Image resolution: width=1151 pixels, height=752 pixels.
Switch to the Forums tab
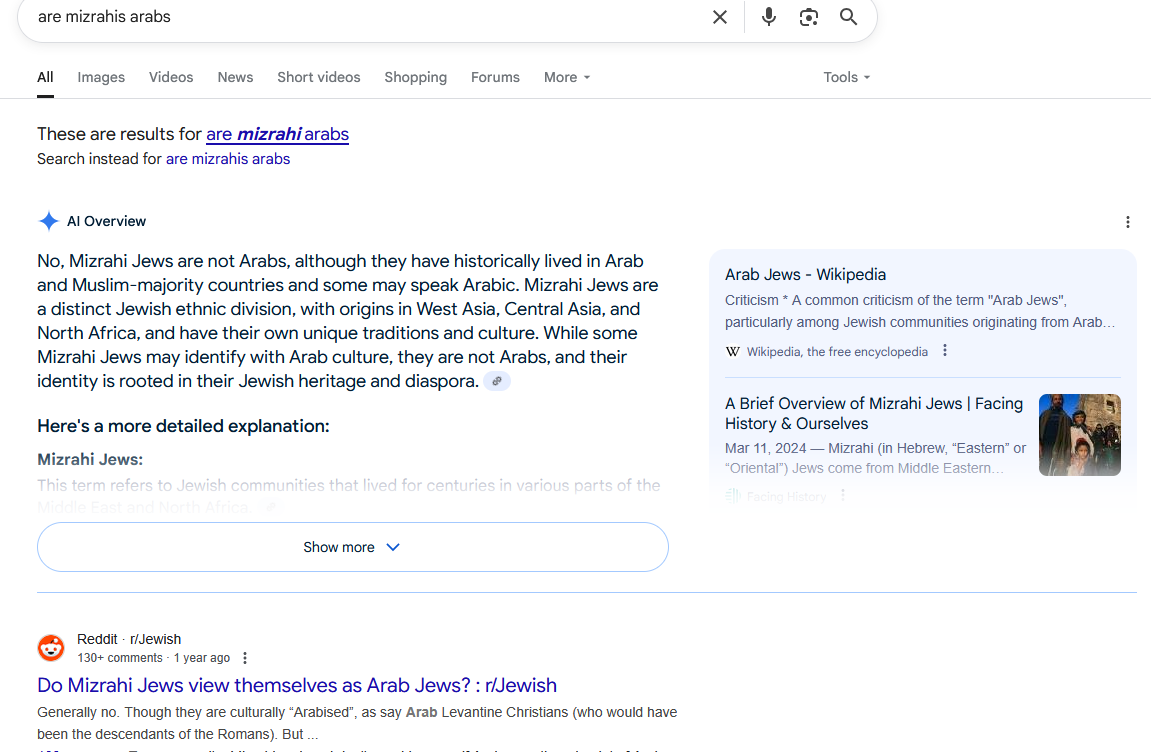point(495,77)
